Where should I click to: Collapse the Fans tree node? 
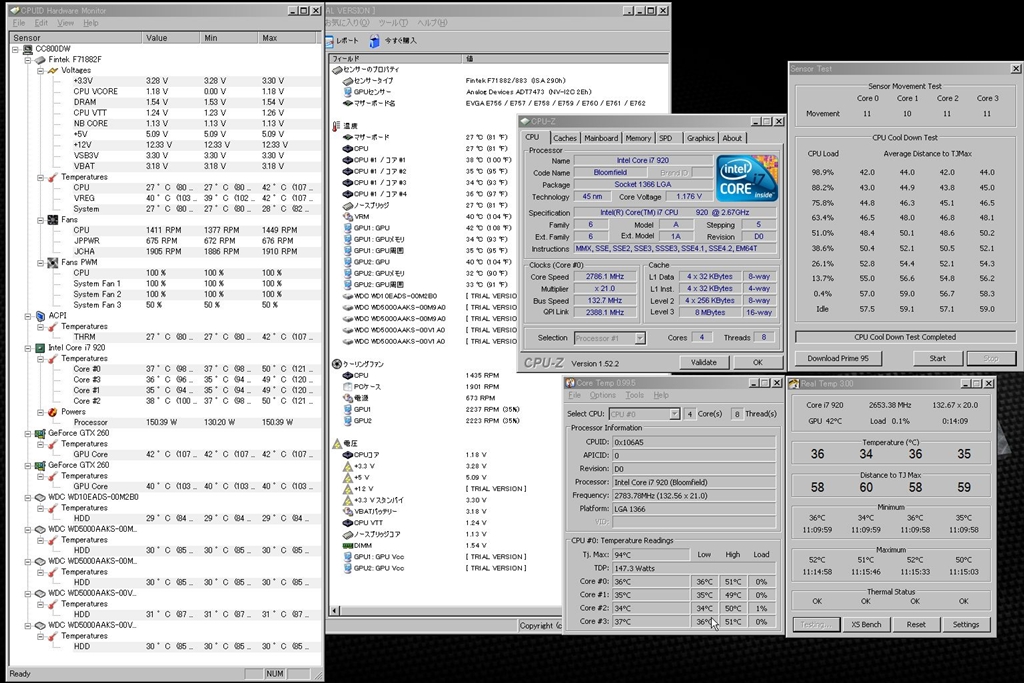point(39,219)
